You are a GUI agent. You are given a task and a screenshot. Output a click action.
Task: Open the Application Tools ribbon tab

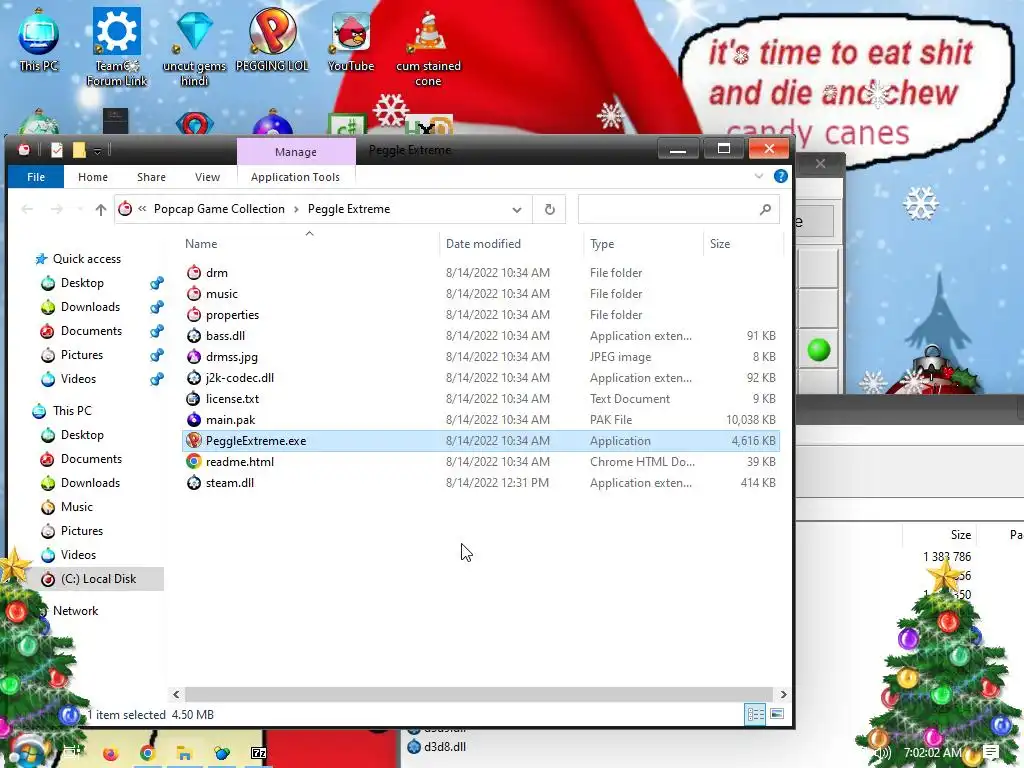tap(295, 177)
